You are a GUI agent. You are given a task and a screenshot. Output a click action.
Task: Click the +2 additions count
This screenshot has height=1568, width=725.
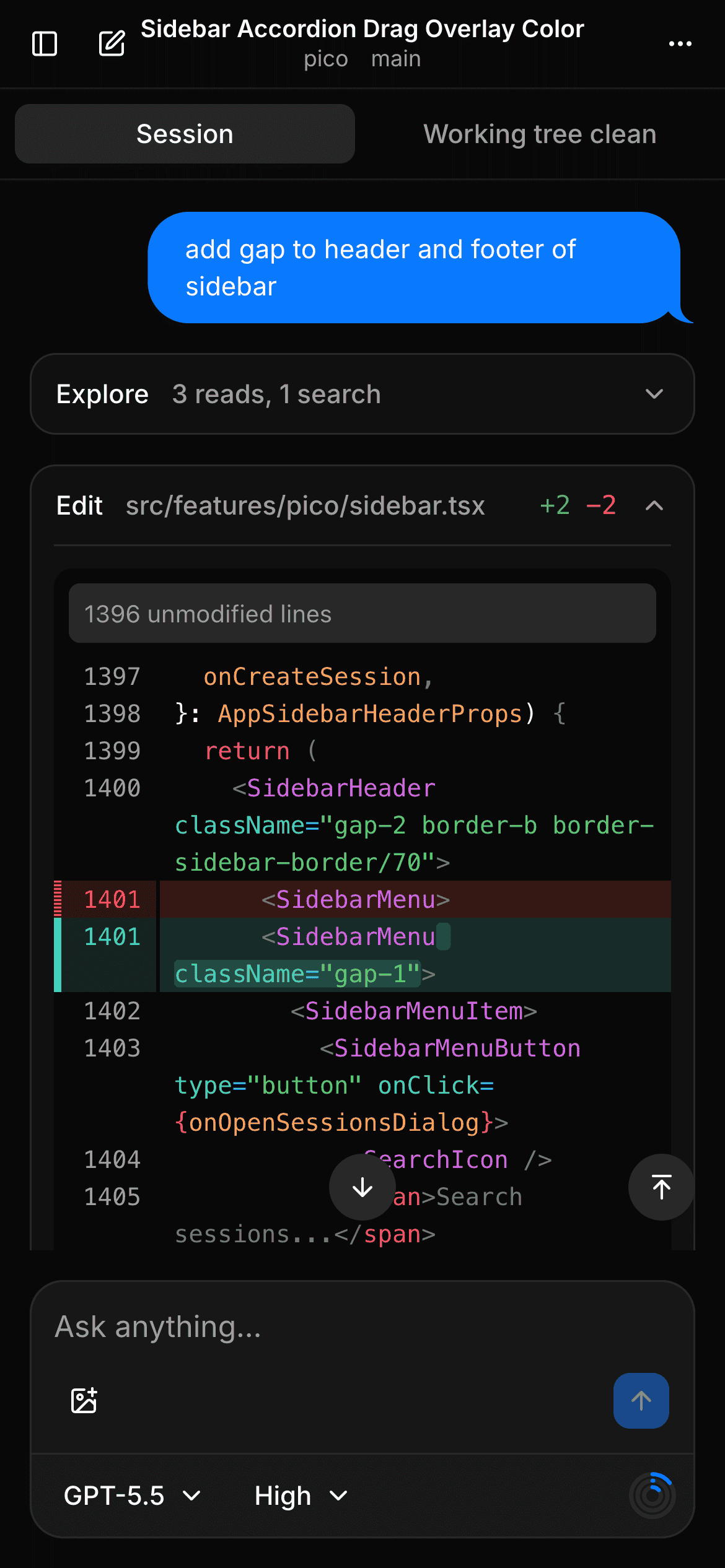pyautogui.click(x=555, y=506)
